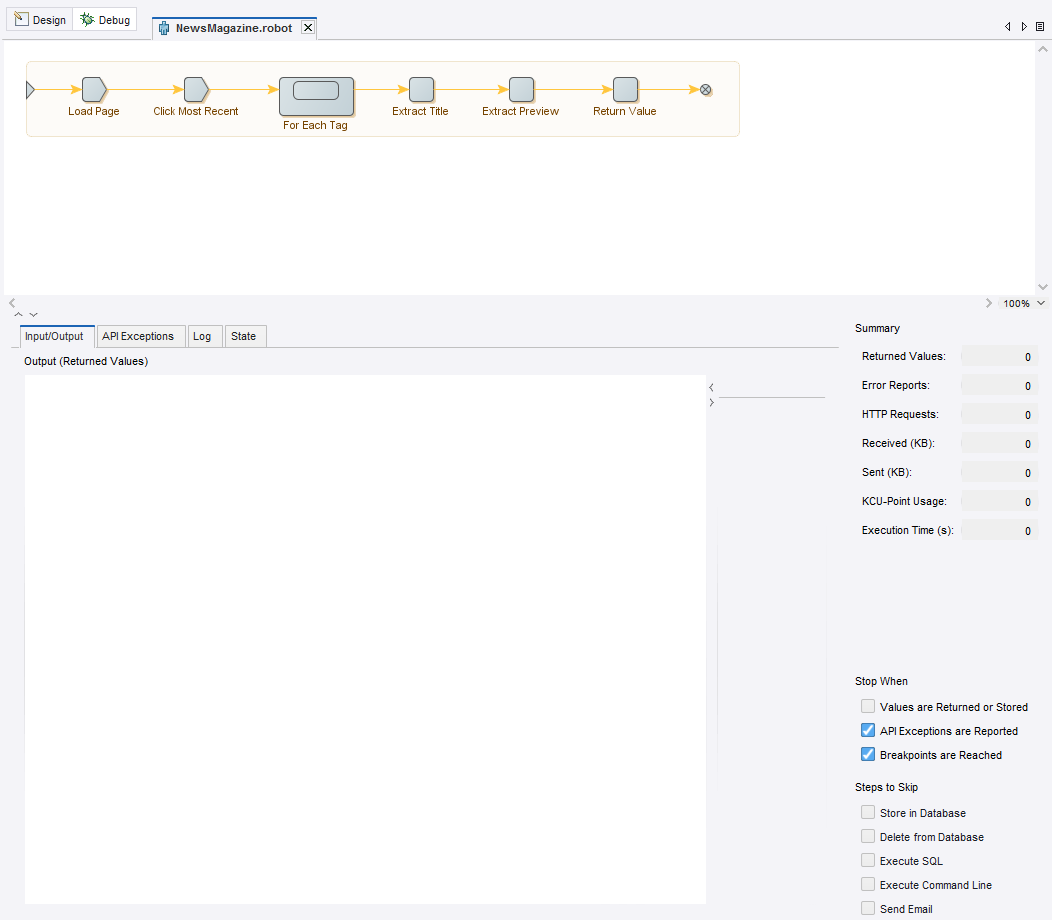
Task: Disable API Exceptions are Reported checkbox
Action: (868, 731)
